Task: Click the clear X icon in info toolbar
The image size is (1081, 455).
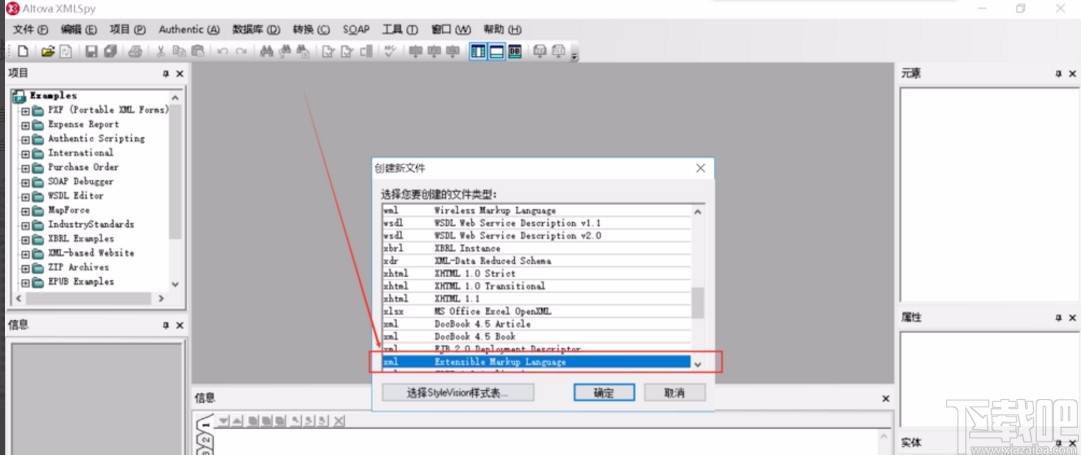Action: tap(339, 421)
